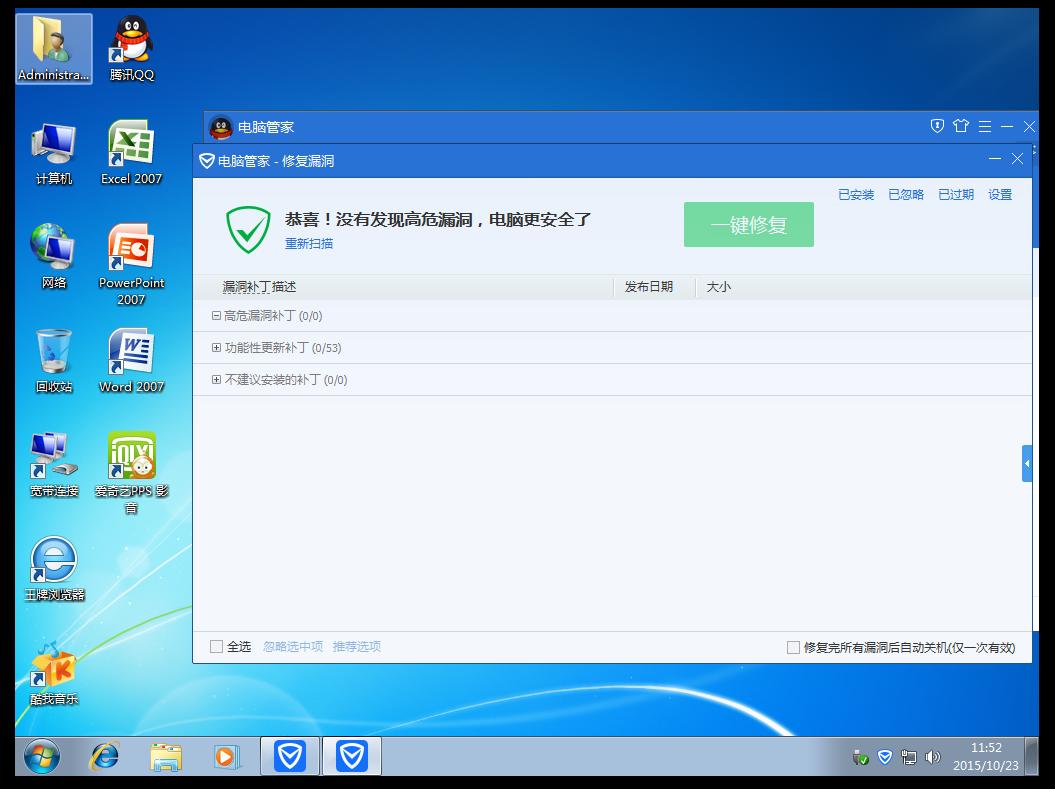Expand the side panel arrow handle
This screenshot has height=789, width=1055.
tap(1027, 463)
